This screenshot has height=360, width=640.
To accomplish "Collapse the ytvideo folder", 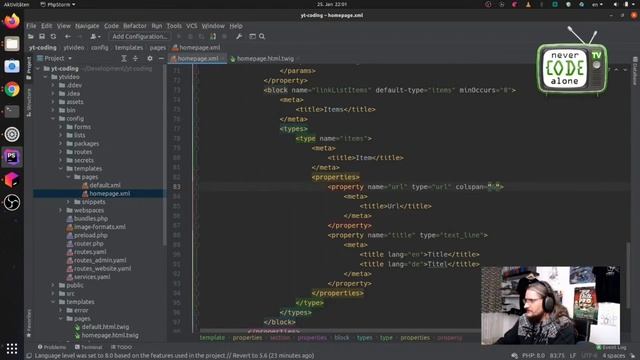I will coord(45,77).
